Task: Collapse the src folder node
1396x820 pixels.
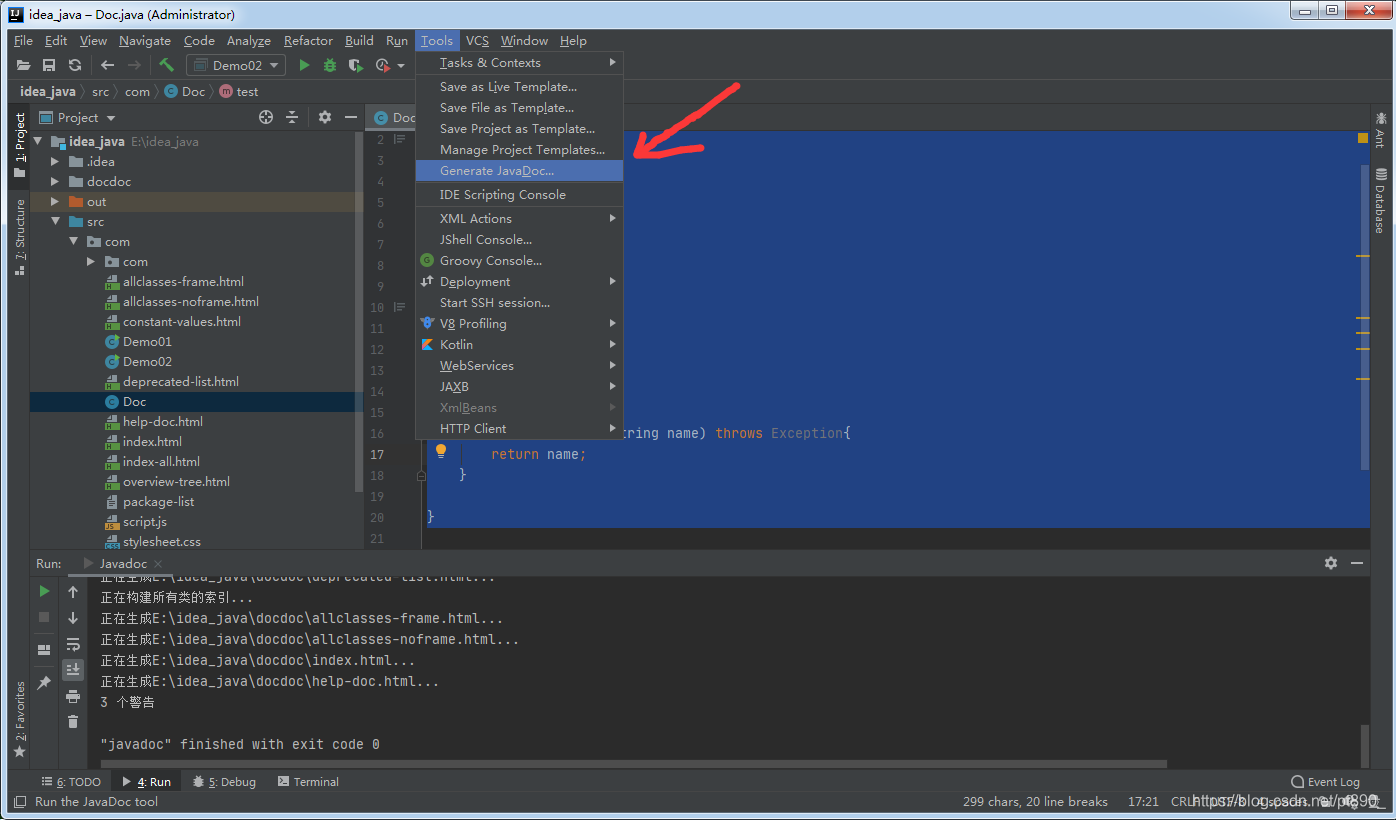Action: click(56, 221)
